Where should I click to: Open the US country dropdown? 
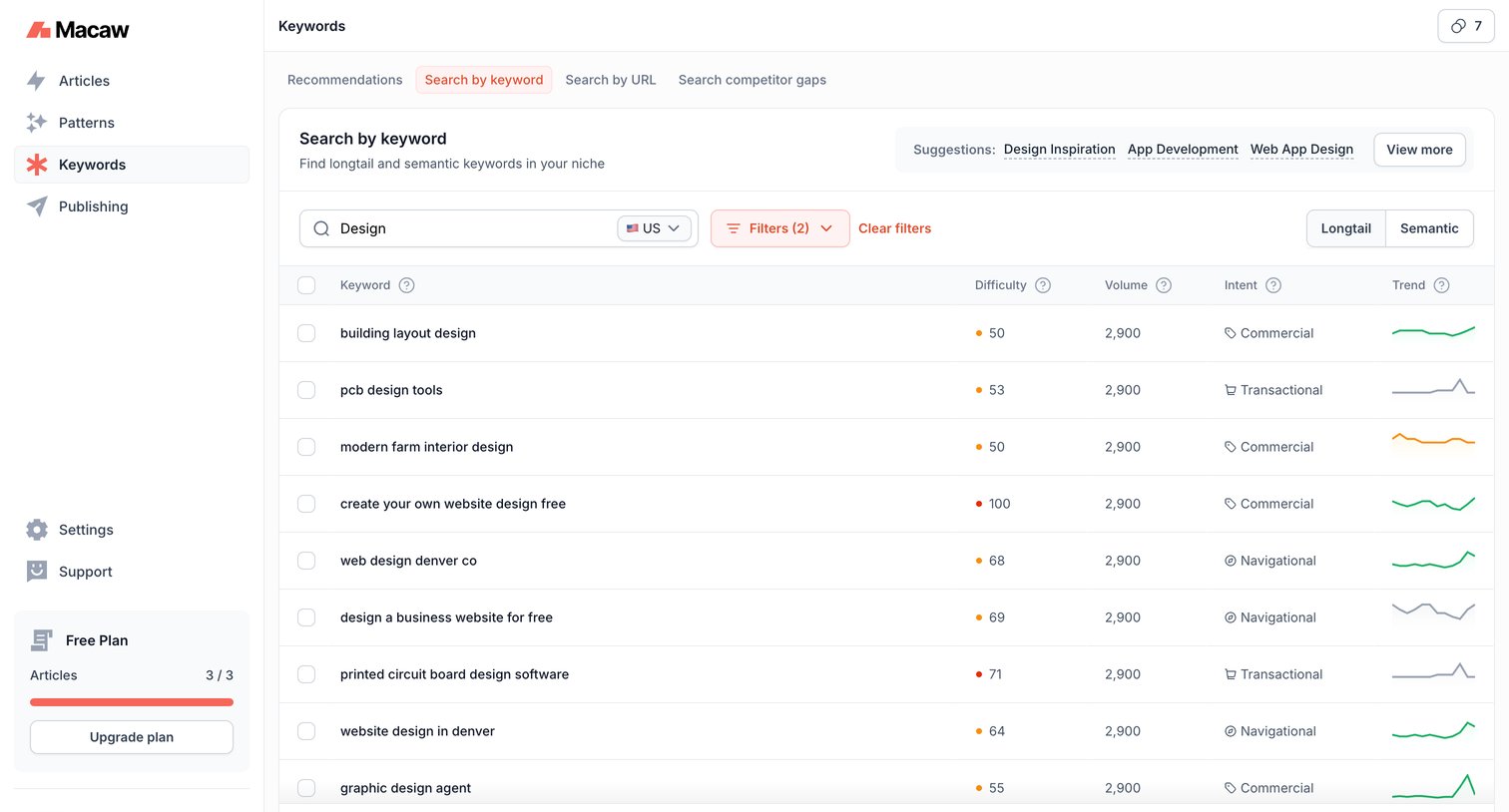click(x=654, y=228)
